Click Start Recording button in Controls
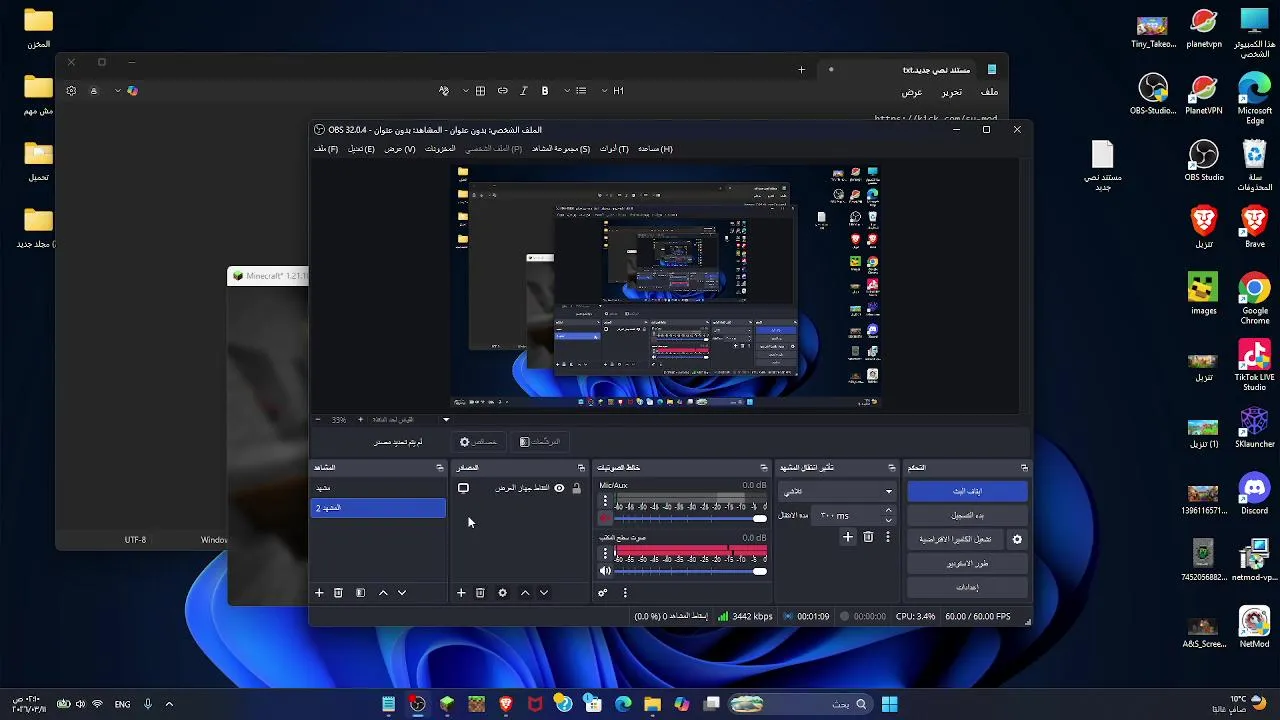The image size is (1280, 720). (967, 515)
